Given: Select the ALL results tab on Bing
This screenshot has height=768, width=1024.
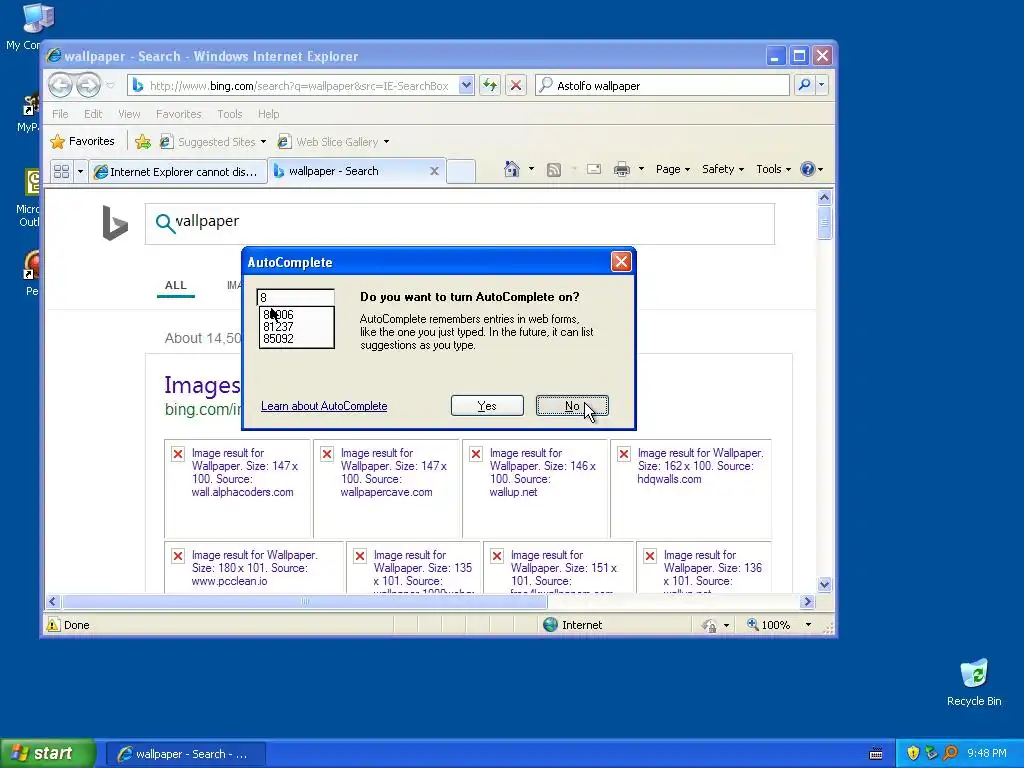Looking at the screenshot, I should point(176,285).
